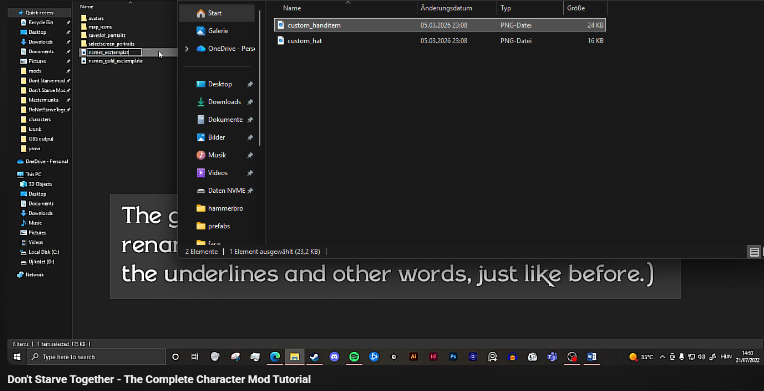Viewport: 764px width, 391px height.
Task: Click the taskbar search box
Action: (96, 357)
